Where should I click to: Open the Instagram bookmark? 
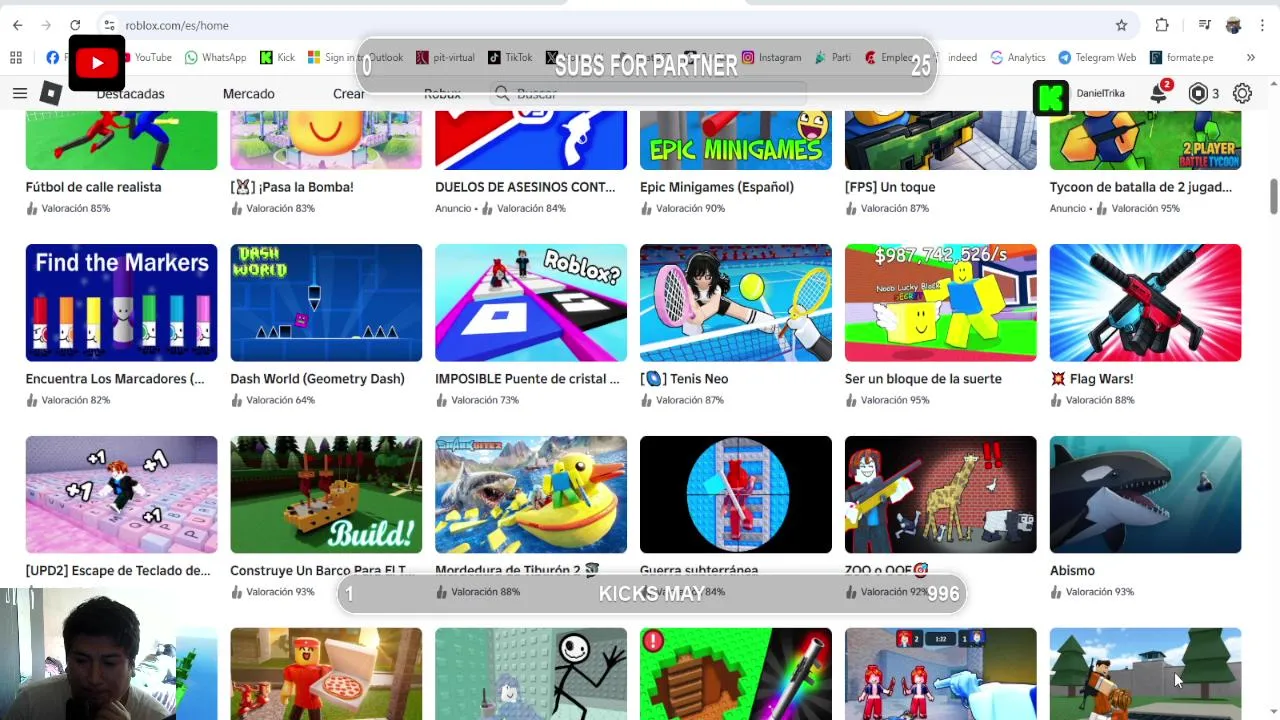tap(771, 57)
